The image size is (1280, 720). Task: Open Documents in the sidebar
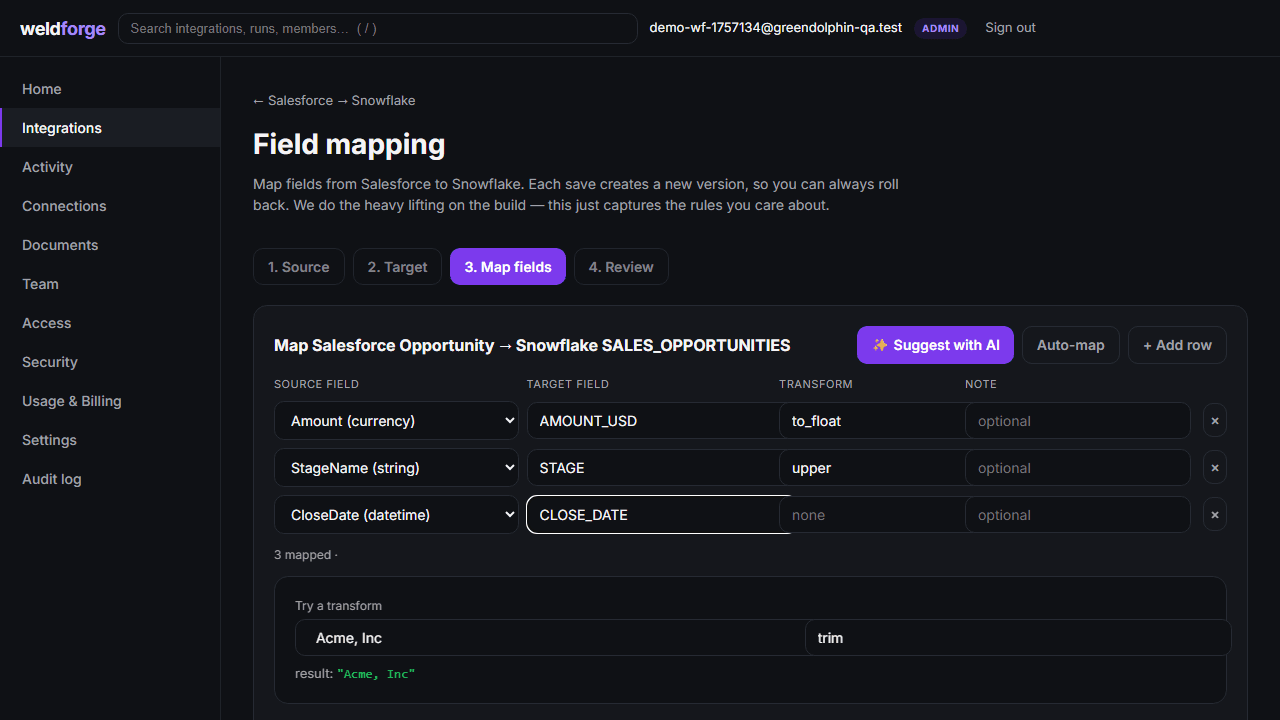coord(110,245)
